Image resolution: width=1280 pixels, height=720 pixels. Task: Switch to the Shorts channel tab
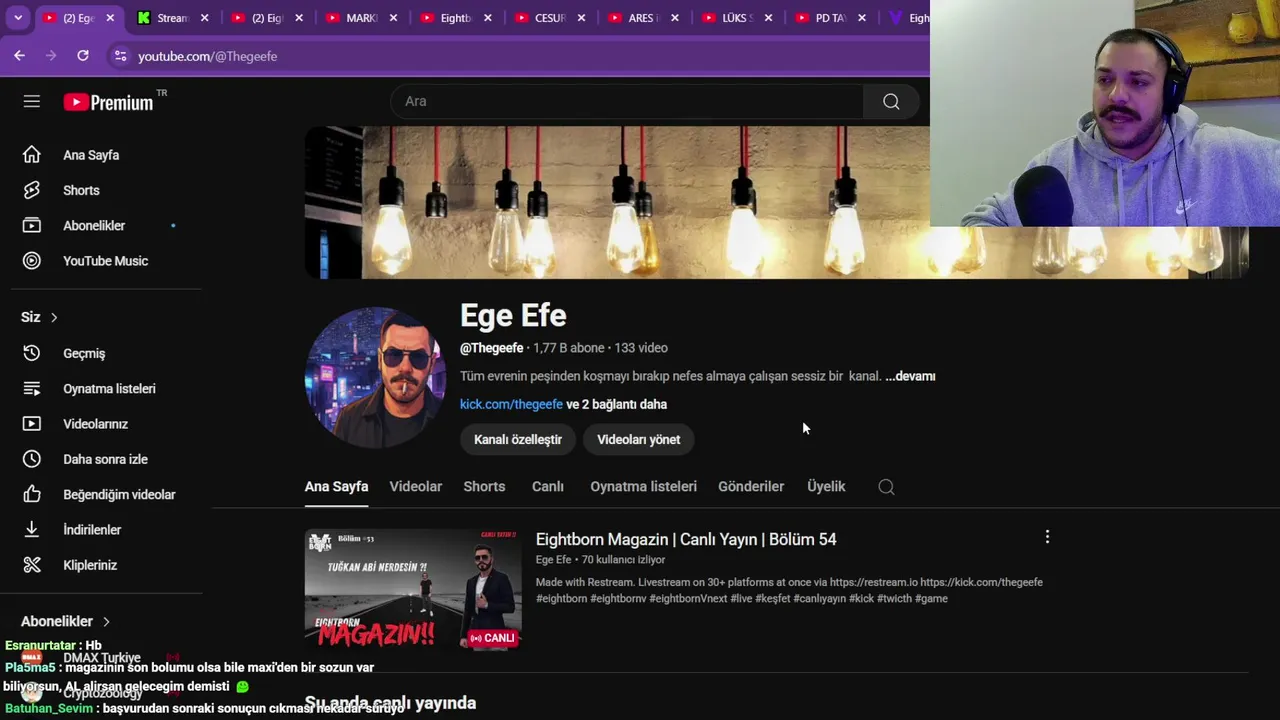point(484,487)
